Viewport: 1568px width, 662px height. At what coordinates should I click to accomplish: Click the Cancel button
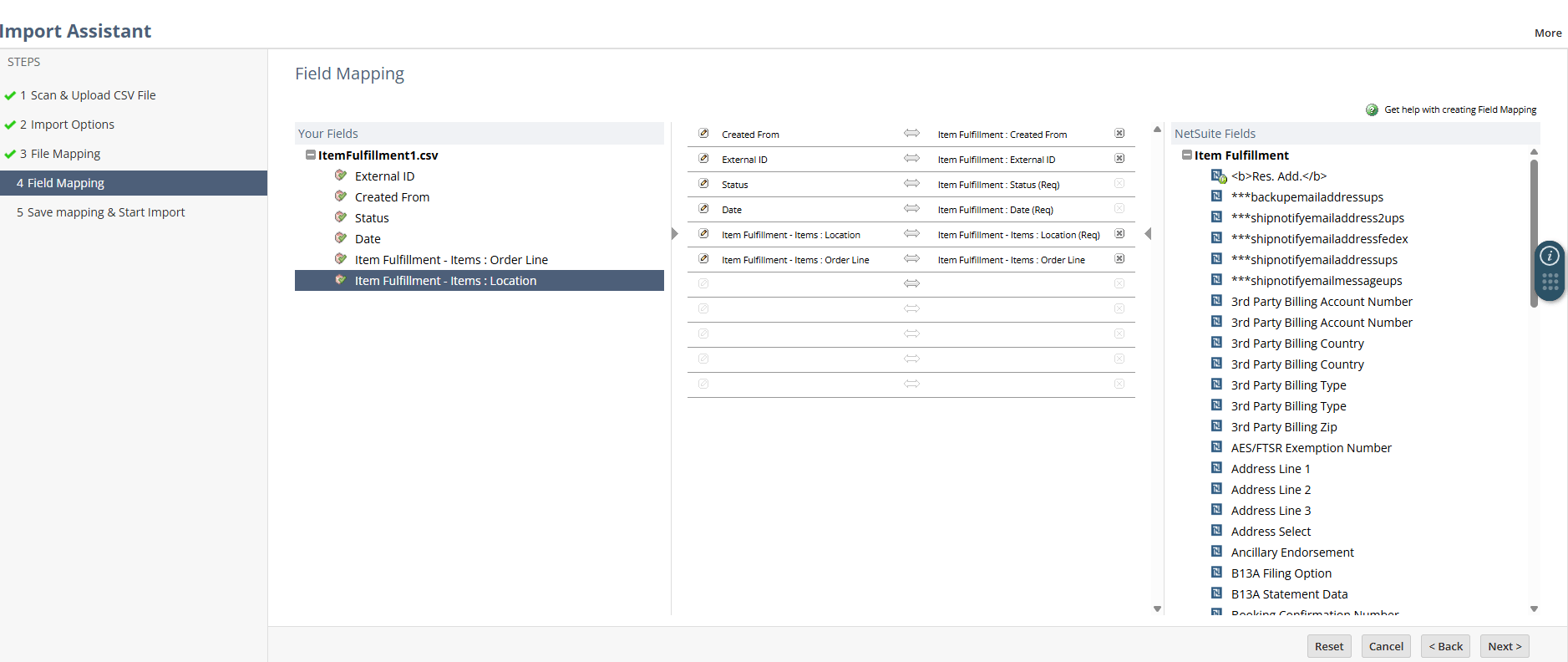(1386, 646)
